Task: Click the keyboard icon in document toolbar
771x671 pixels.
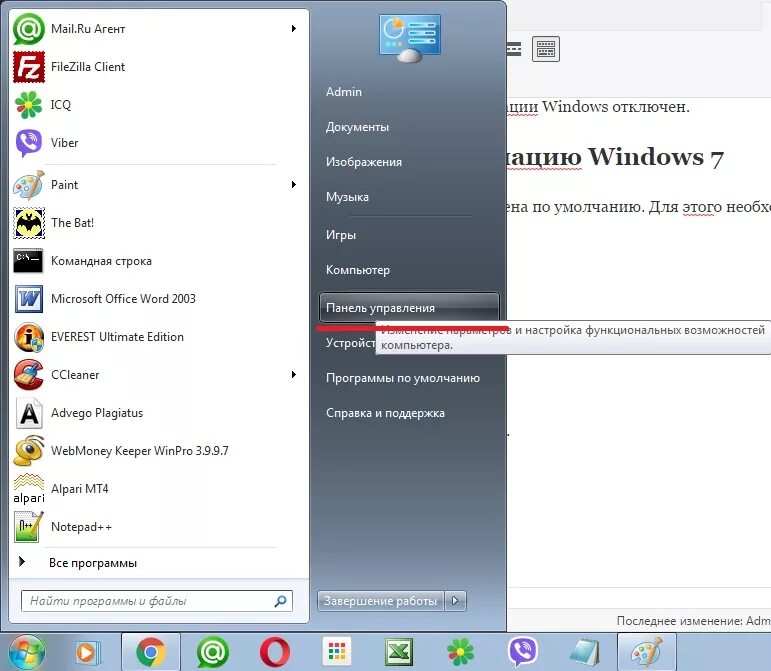Action: pyautogui.click(x=546, y=49)
